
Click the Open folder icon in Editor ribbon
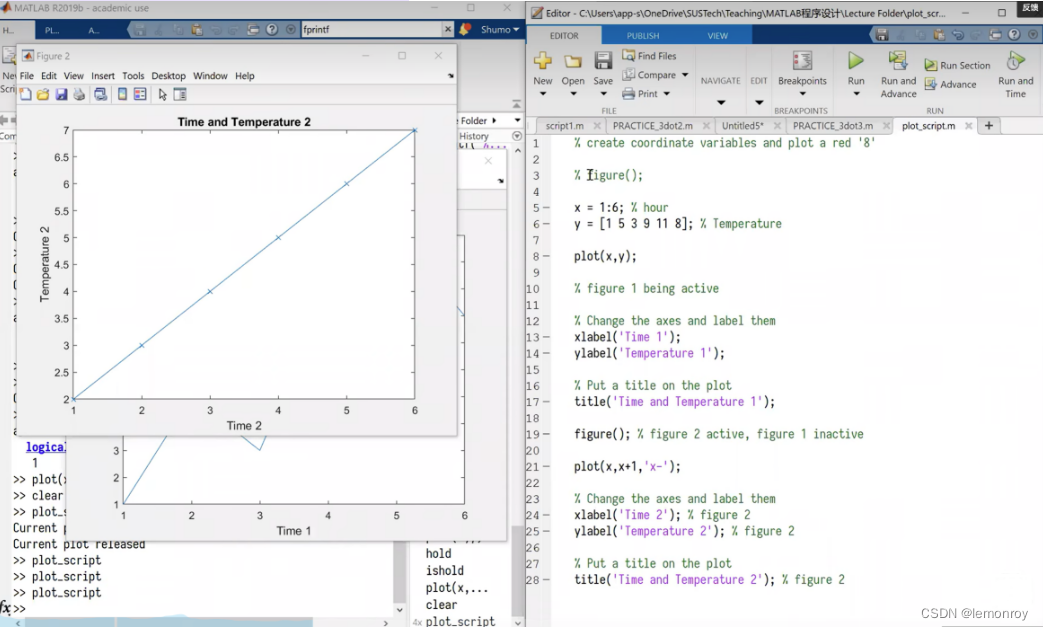click(573, 62)
